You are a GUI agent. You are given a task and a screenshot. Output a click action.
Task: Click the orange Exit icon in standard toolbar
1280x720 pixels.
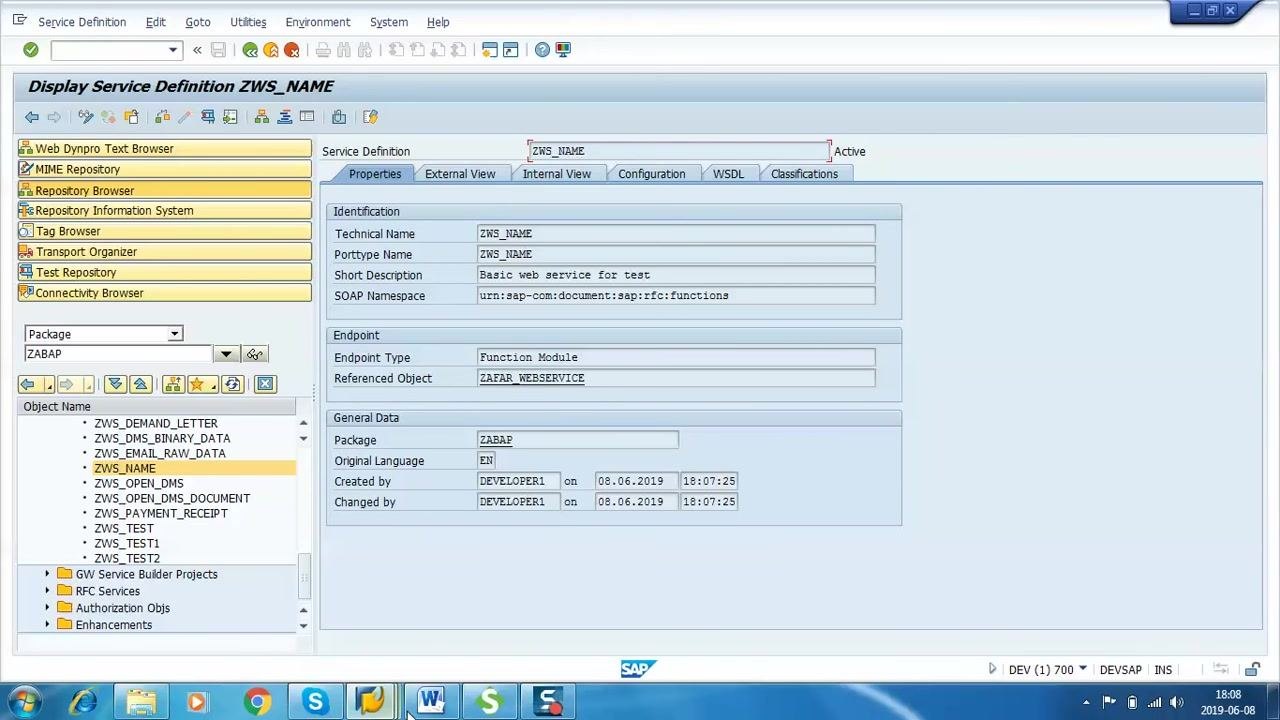271,50
